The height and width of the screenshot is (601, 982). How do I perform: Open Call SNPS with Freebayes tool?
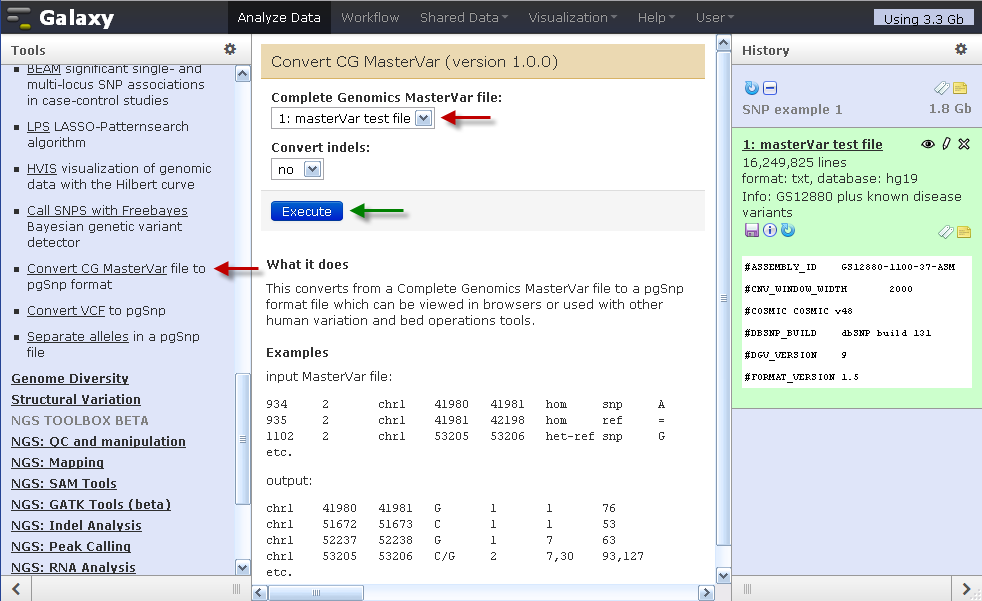(107, 210)
